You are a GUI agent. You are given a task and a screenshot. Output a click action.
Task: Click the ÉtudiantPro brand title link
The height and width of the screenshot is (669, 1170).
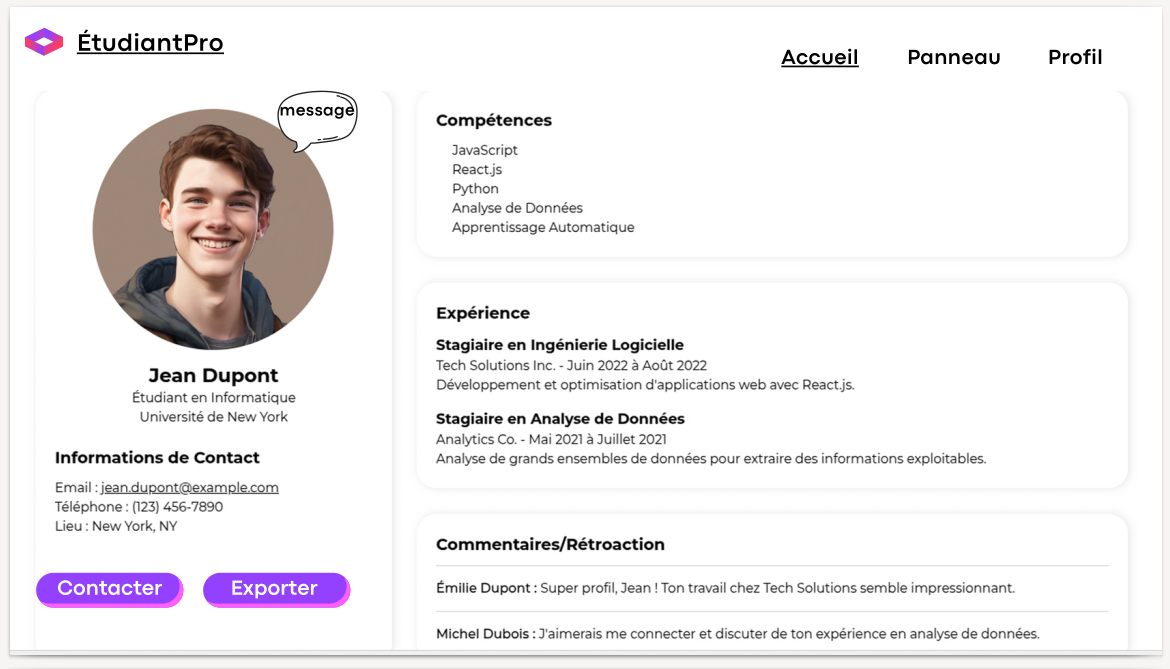click(150, 43)
